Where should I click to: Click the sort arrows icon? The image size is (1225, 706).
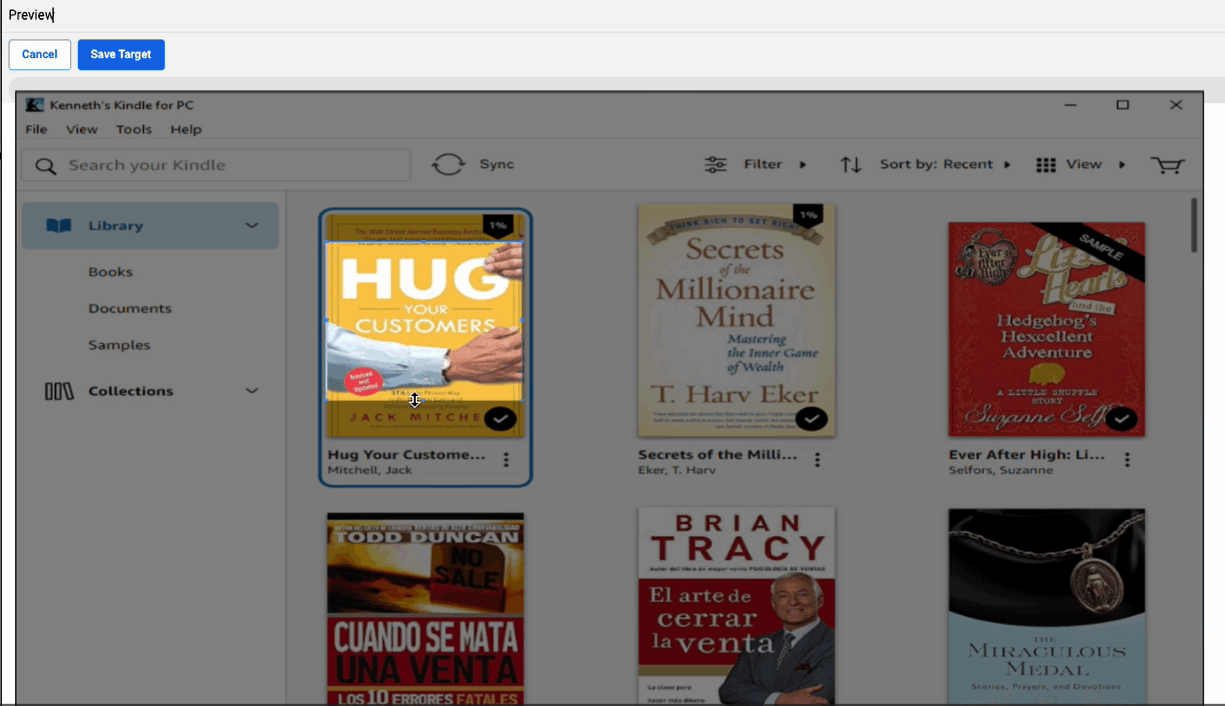(851, 165)
